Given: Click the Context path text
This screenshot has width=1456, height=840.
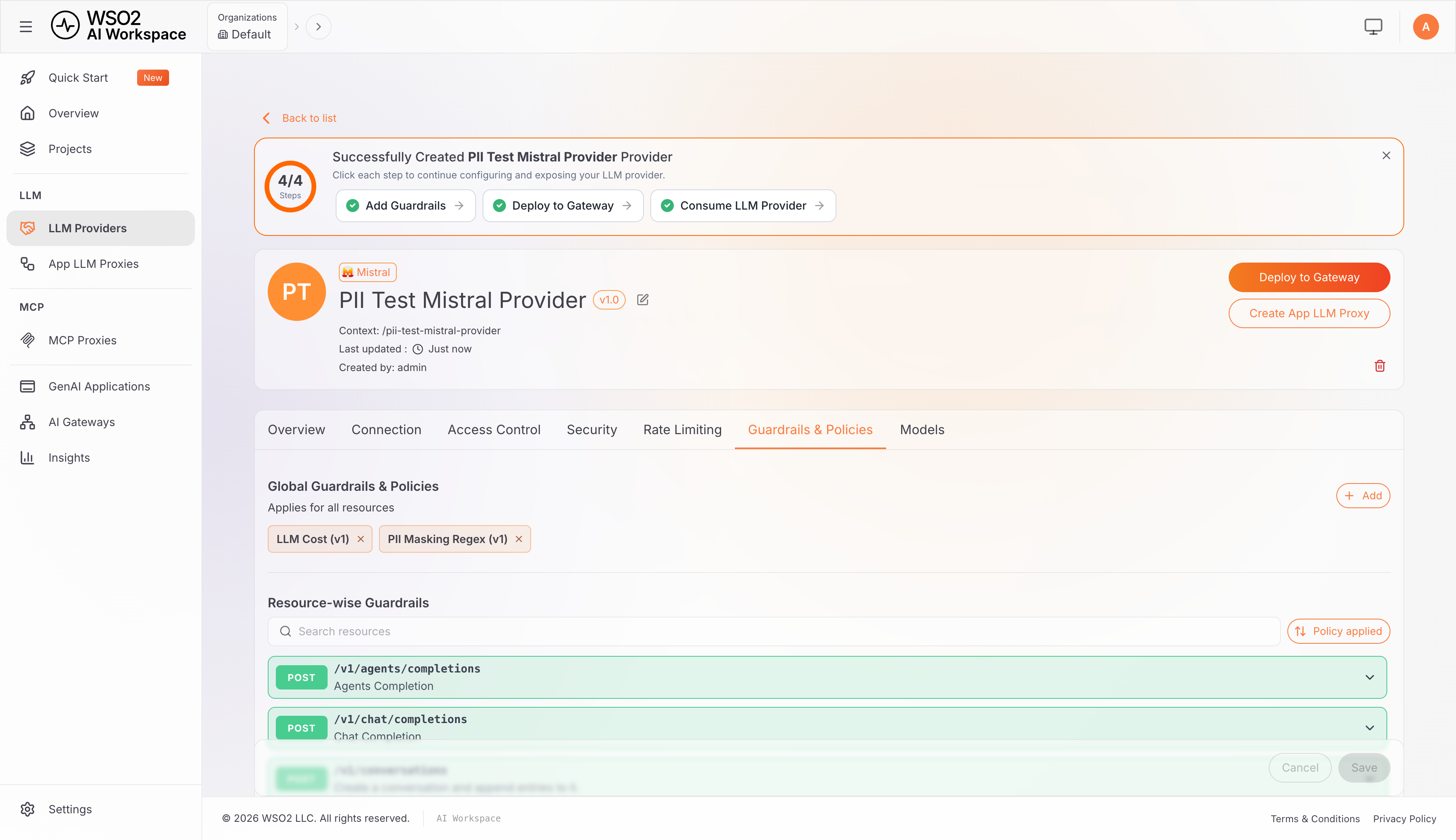Looking at the screenshot, I should (x=419, y=331).
